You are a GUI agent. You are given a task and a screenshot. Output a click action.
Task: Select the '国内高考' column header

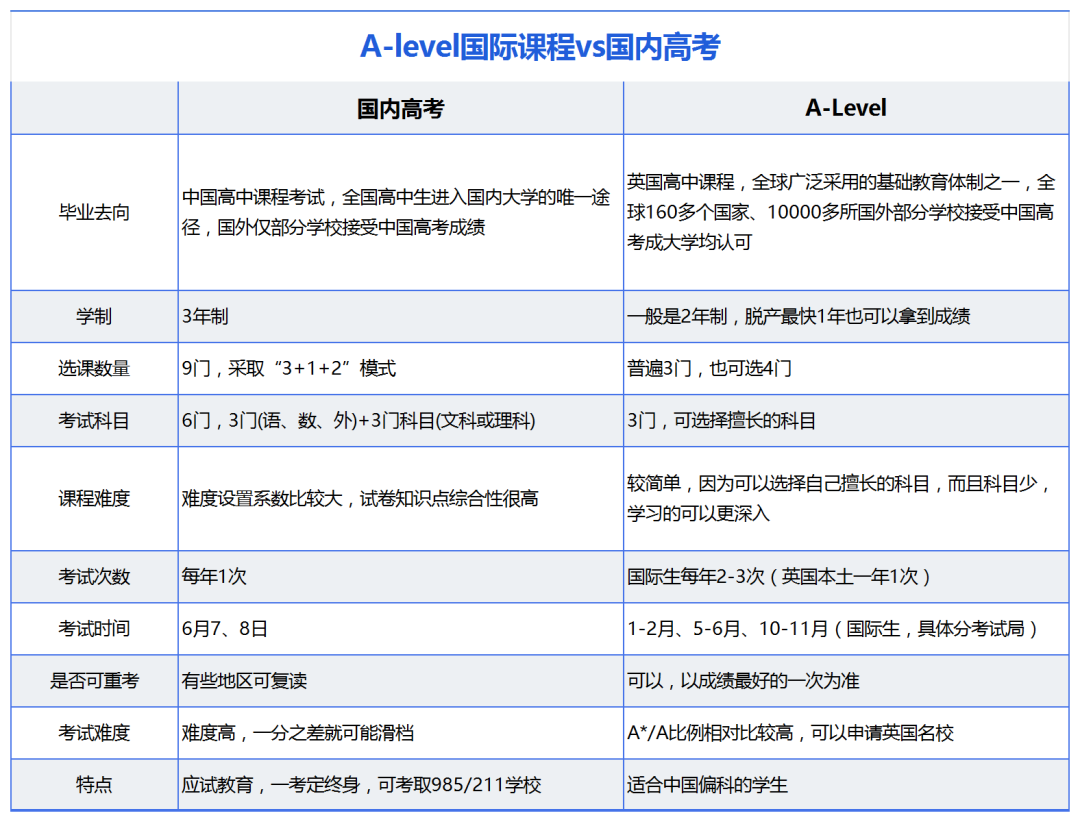pos(400,108)
